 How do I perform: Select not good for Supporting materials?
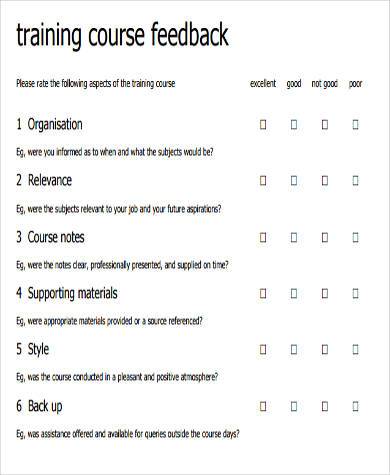coord(325,294)
